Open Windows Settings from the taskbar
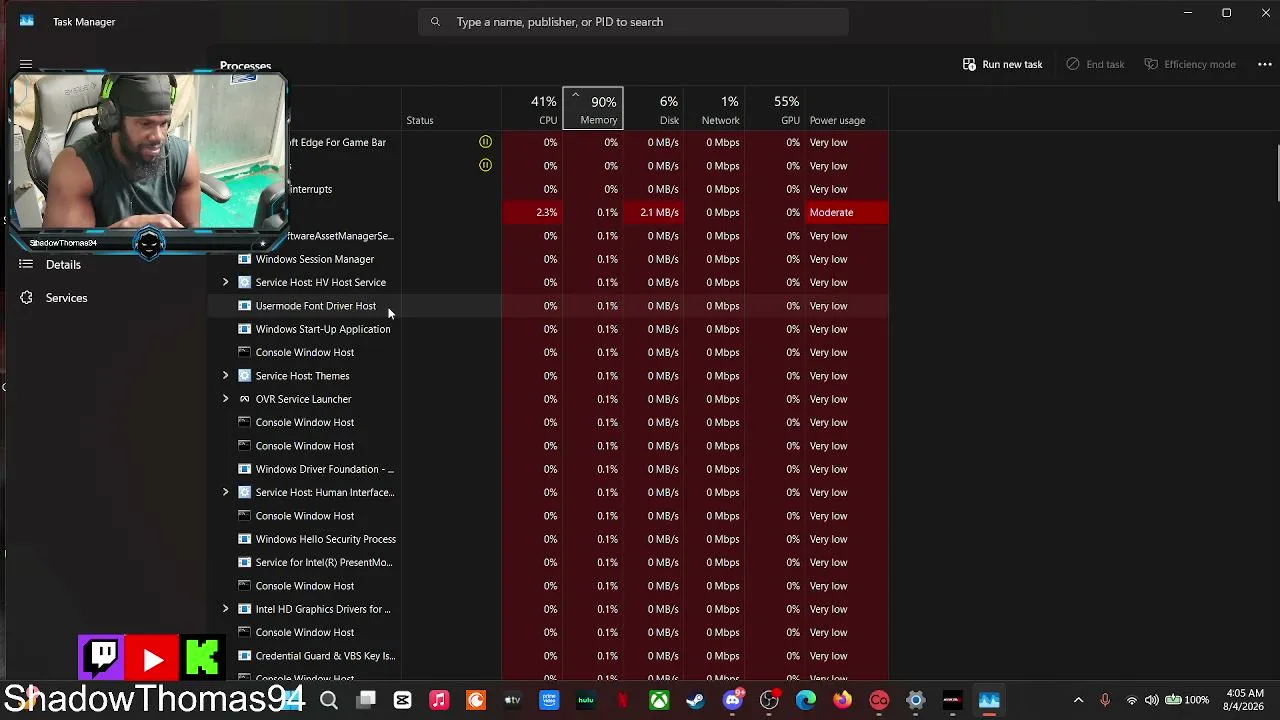1280x720 pixels. tap(916, 701)
